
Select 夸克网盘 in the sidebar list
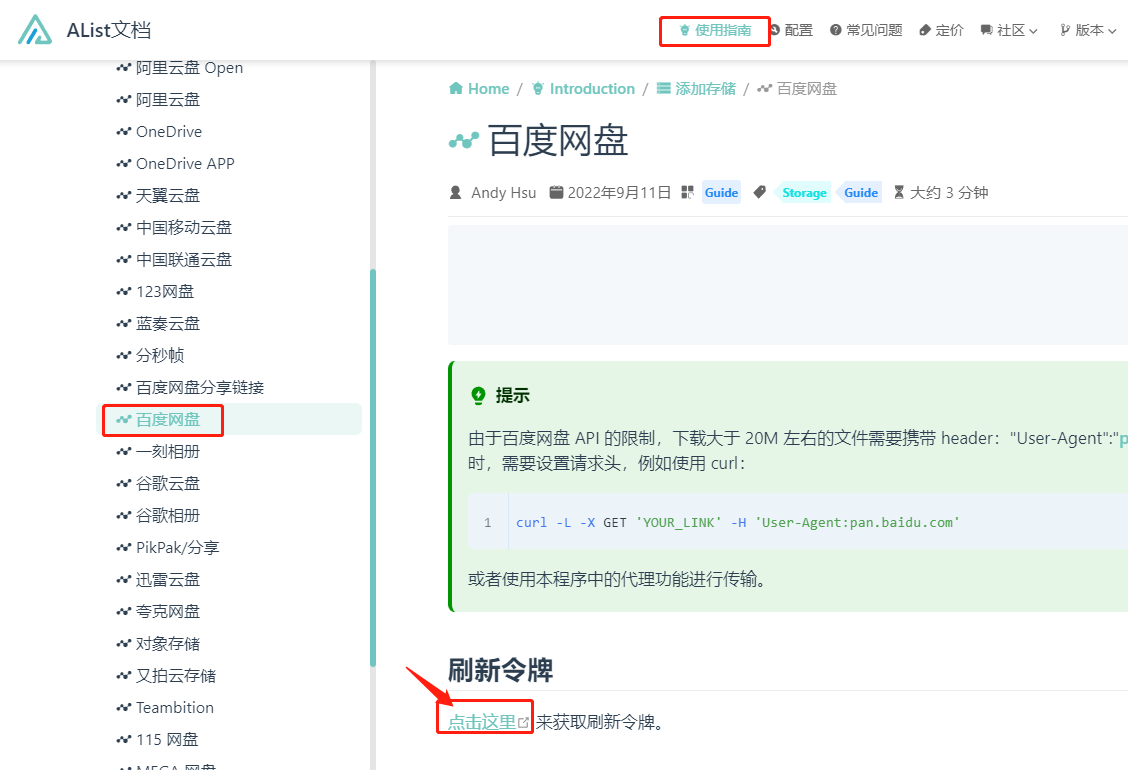pos(168,611)
